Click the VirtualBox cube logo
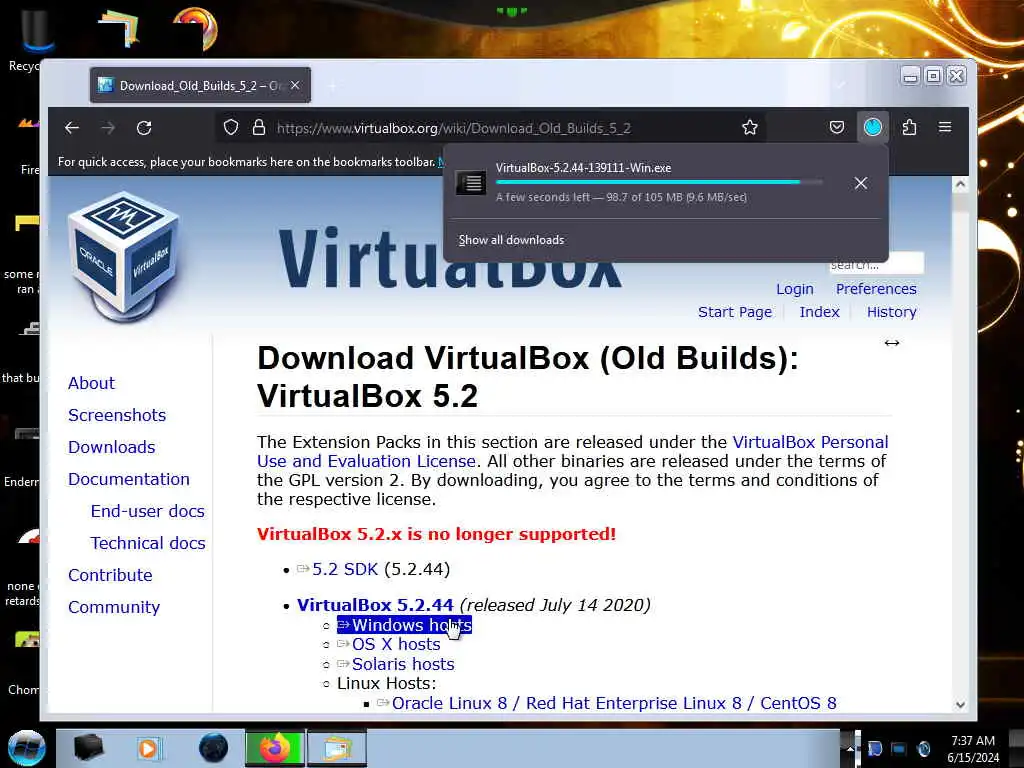 124,257
